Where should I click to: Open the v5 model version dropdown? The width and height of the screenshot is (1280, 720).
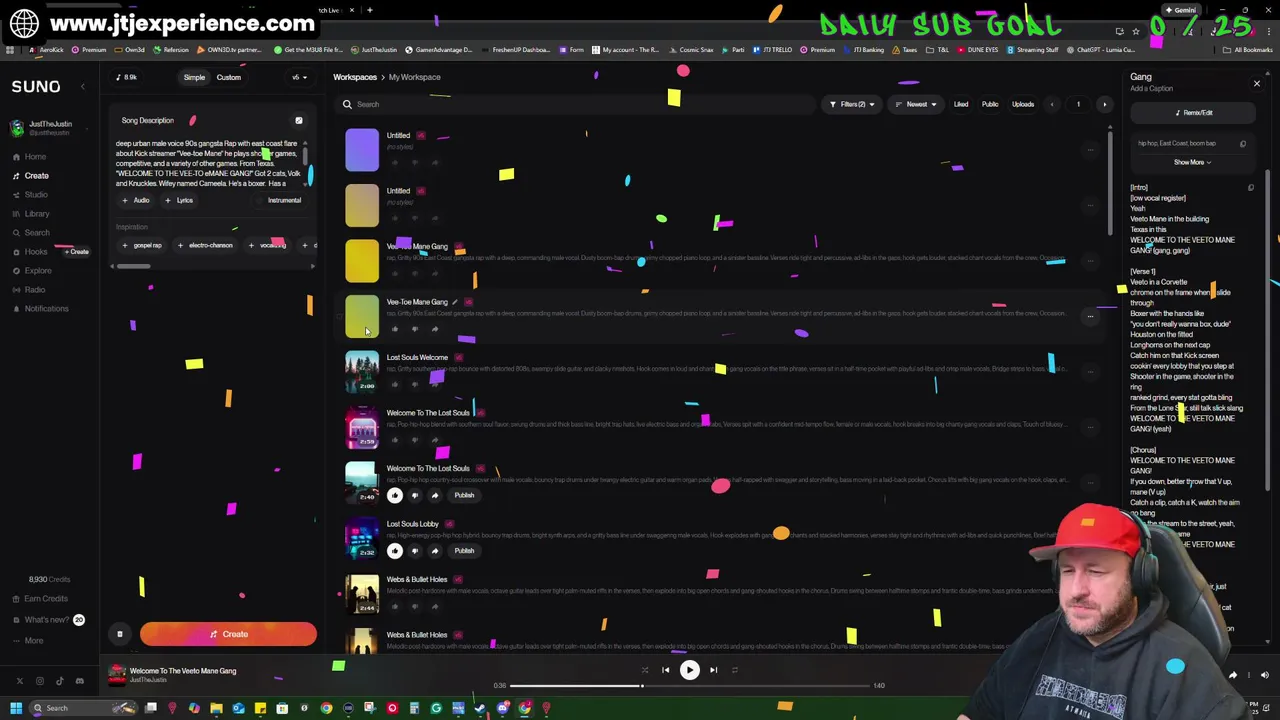tap(298, 77)
